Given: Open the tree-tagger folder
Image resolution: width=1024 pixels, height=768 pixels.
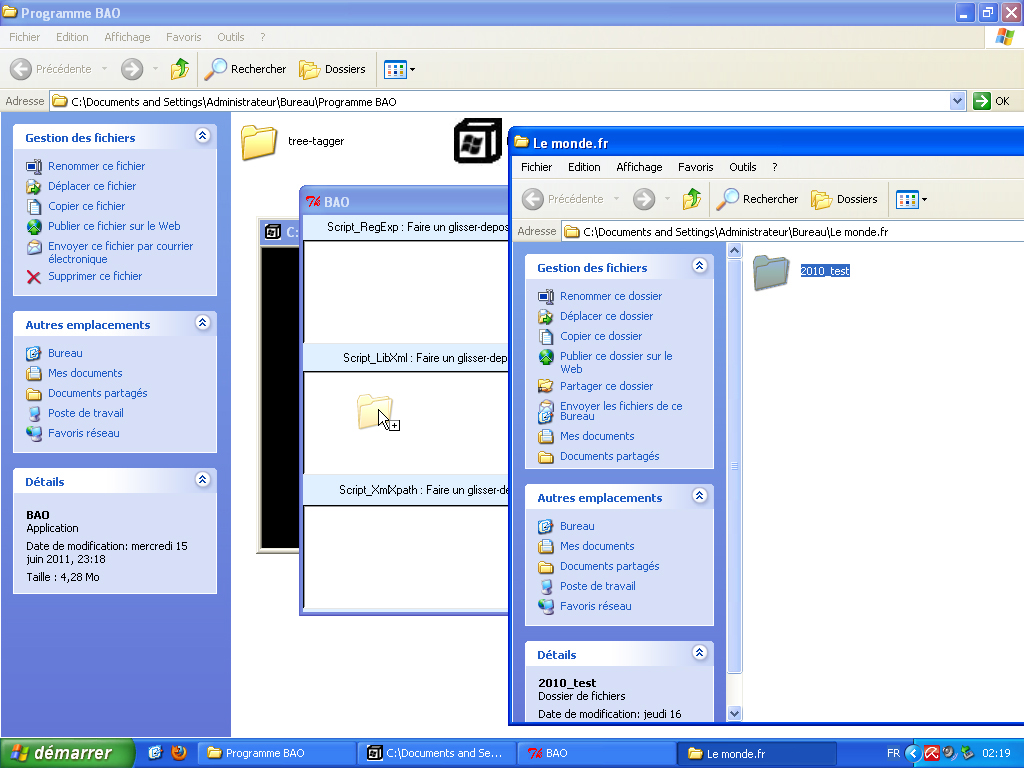Looking at the screenshot, I should tap(293, 141).
